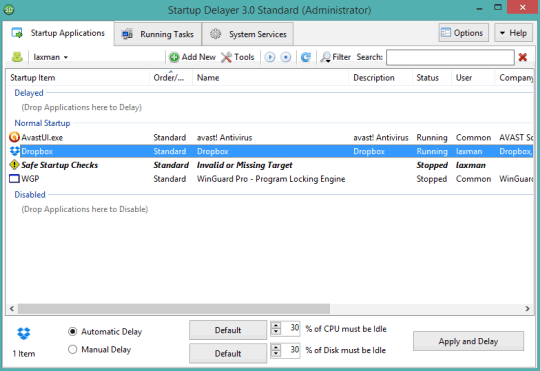540x371 pixels.
Task: Click Default button for Disk idle
Action: [228, 354]
